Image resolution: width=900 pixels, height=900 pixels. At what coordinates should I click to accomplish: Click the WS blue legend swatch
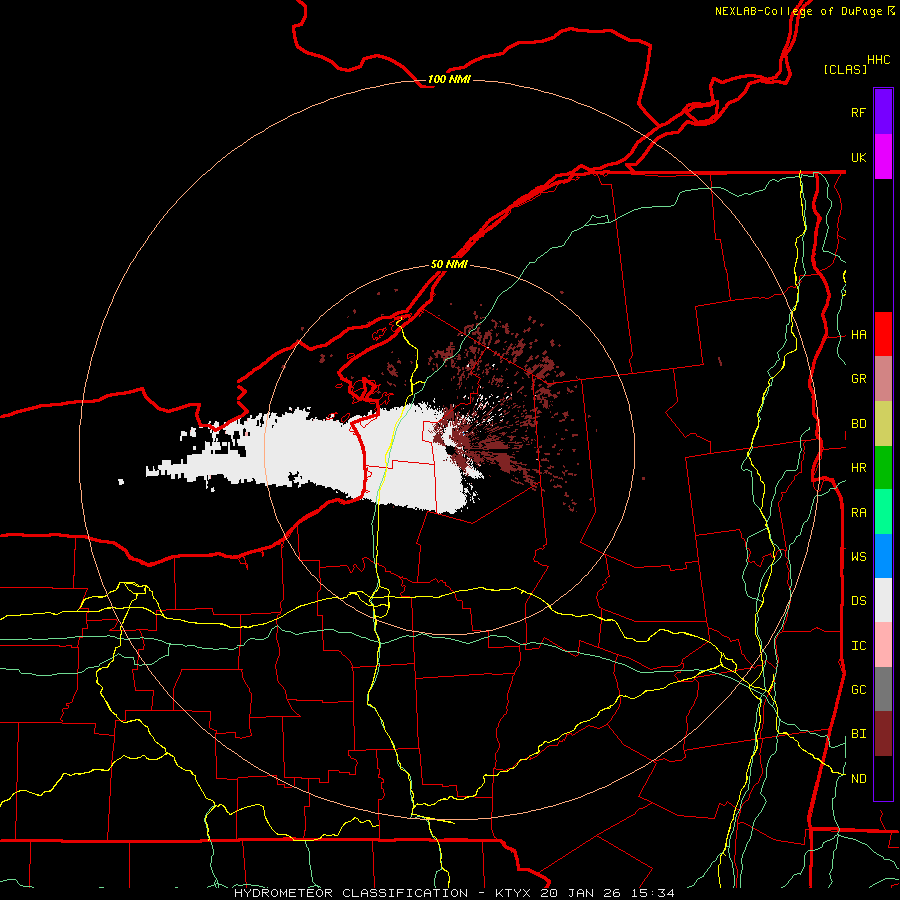point(883,556)
